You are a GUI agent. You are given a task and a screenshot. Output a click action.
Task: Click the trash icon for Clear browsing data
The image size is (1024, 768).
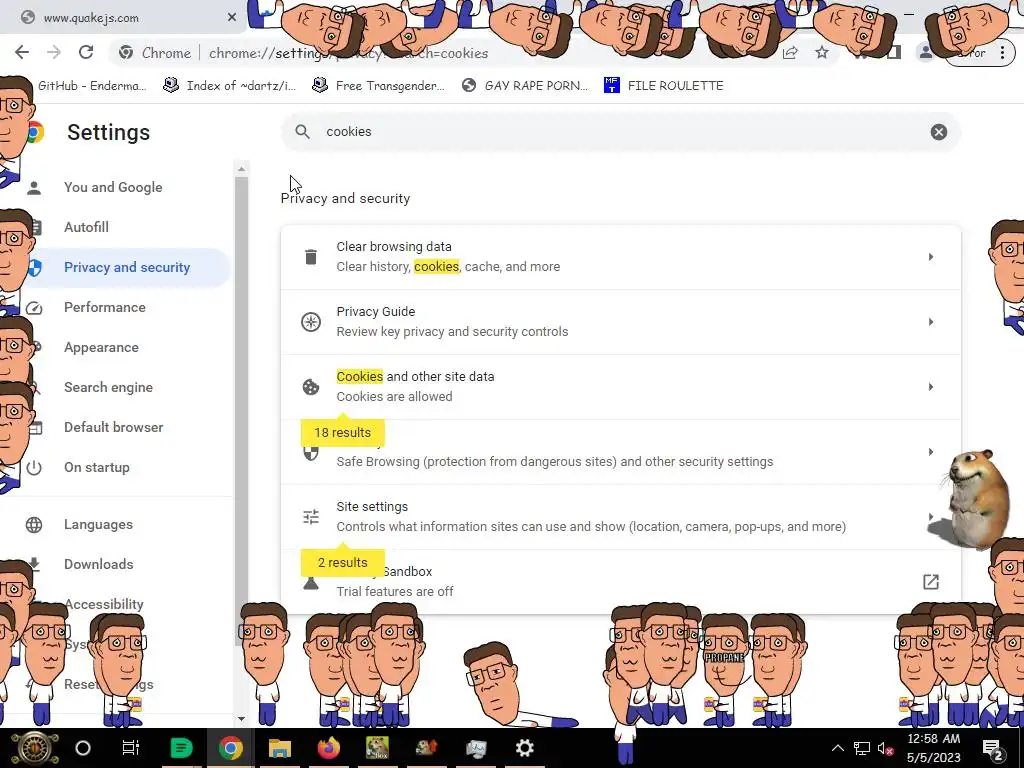(x=311, y=257)
